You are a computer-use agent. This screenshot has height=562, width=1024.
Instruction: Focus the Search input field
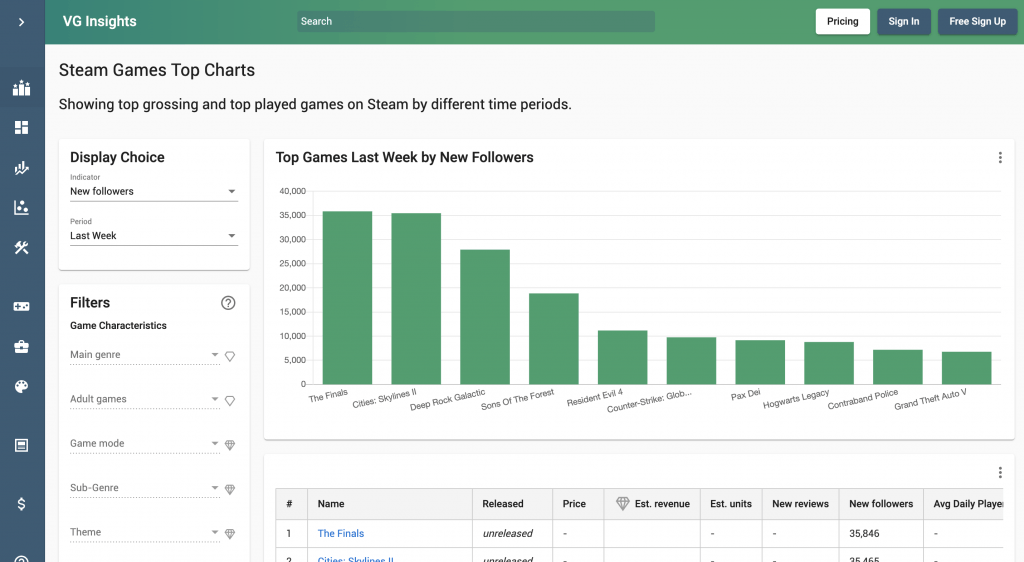click(475, 22)
